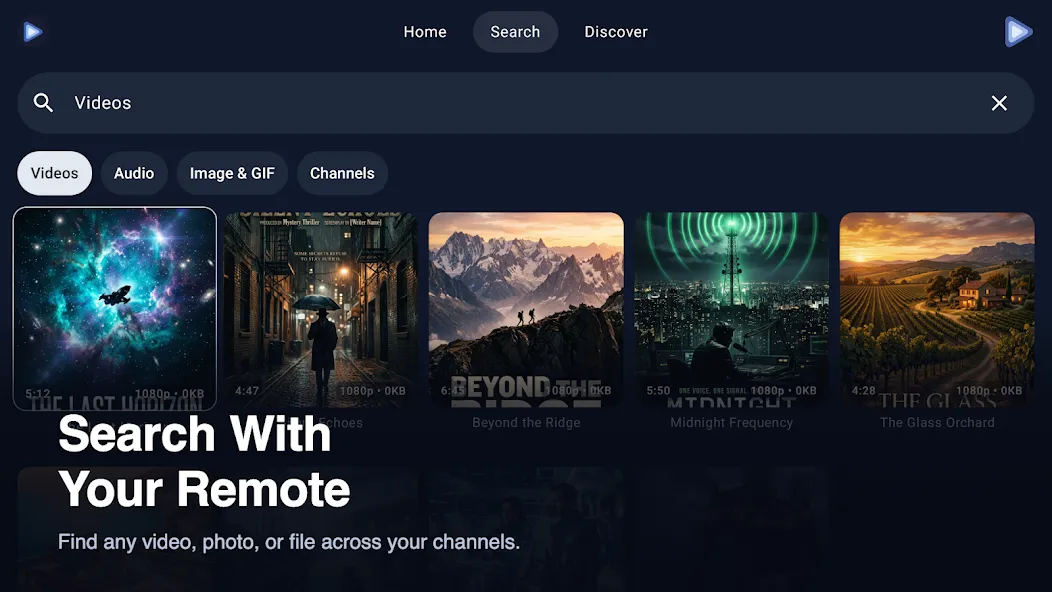
Task: Select the Search tab
Action: tap(515, 32)
